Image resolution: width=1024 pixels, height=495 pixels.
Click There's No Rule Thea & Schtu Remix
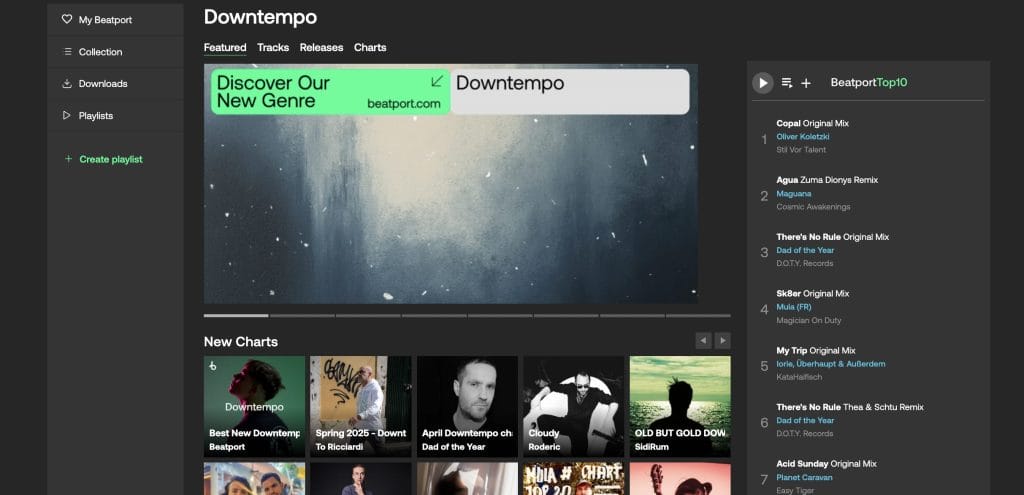pos(850,407)
